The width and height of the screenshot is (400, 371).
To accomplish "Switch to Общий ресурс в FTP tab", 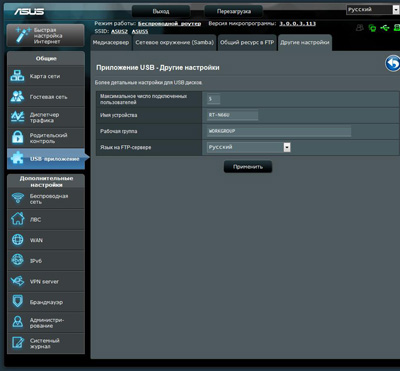I will [247, 43].
